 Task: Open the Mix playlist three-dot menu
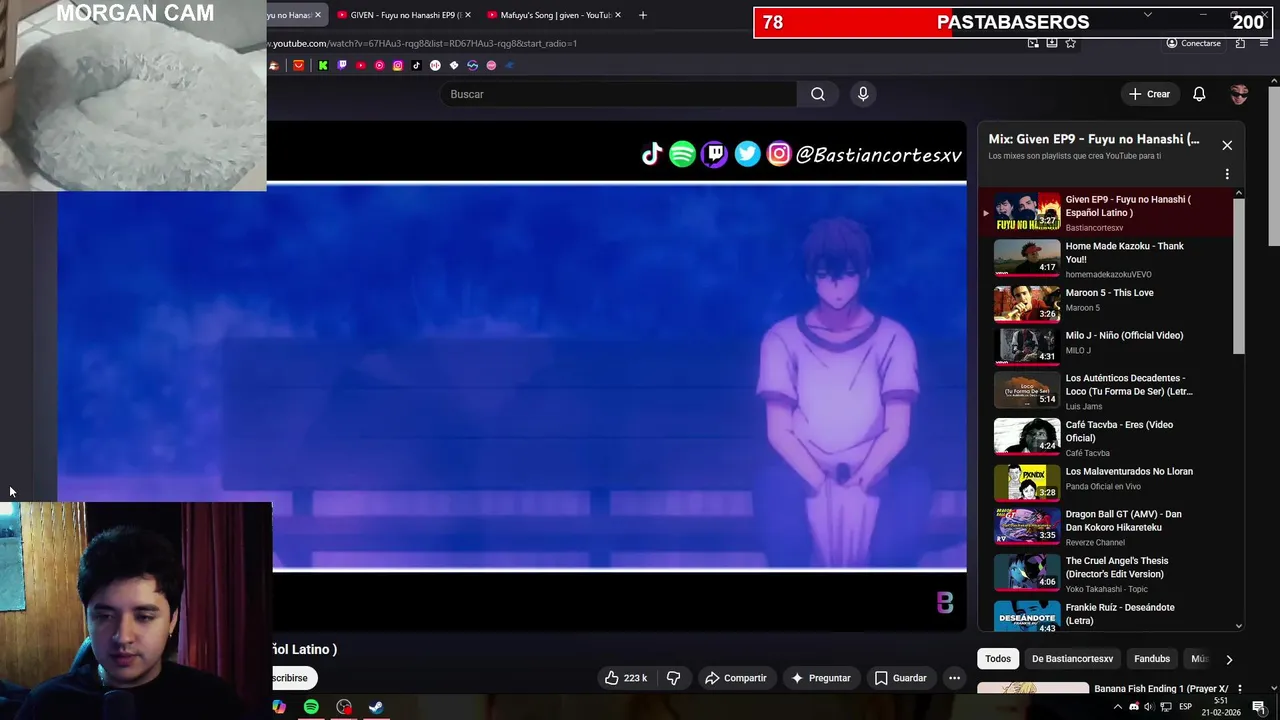[x=1227, y=174]
